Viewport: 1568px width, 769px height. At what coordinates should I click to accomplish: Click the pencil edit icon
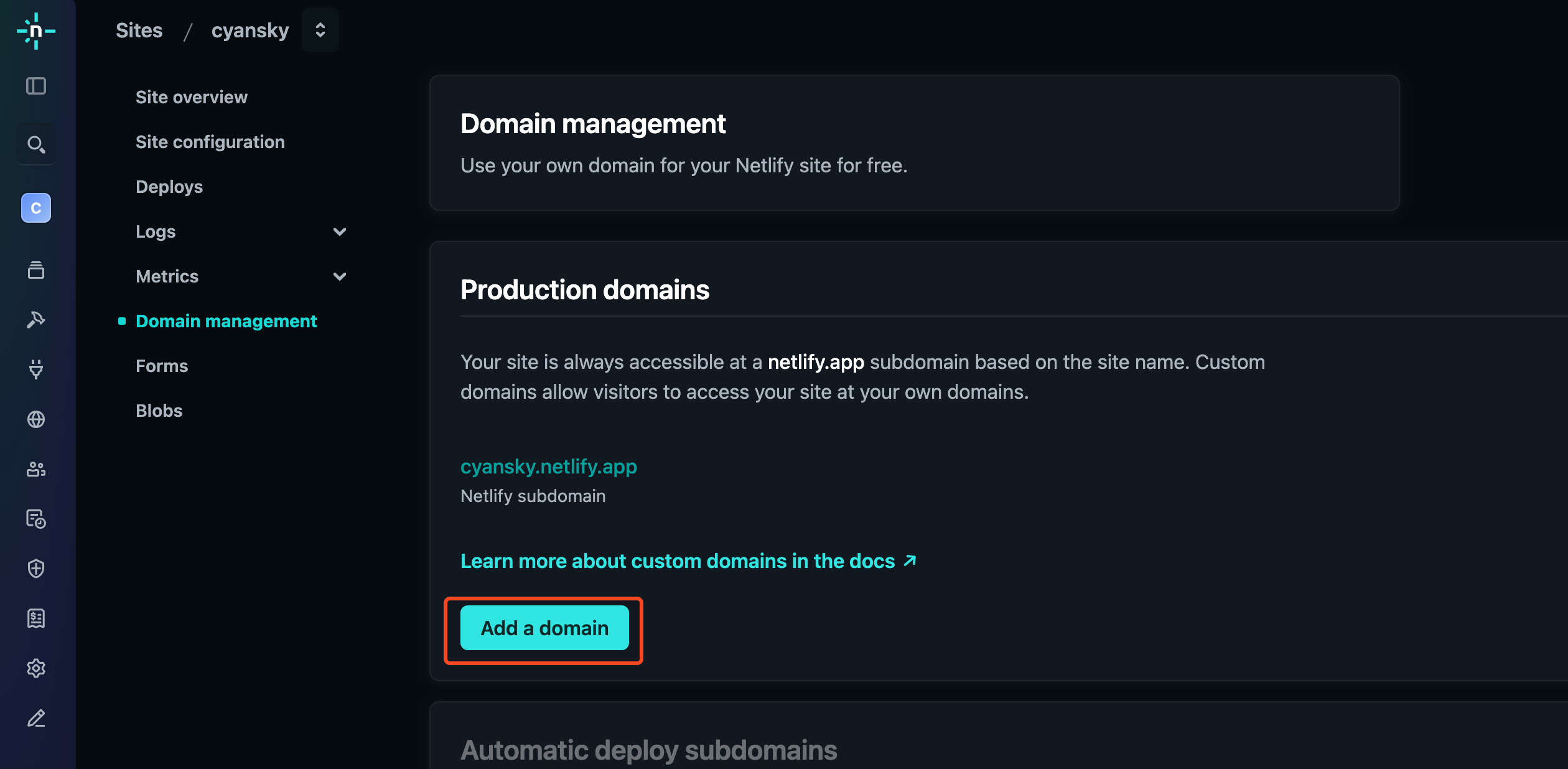36,718
